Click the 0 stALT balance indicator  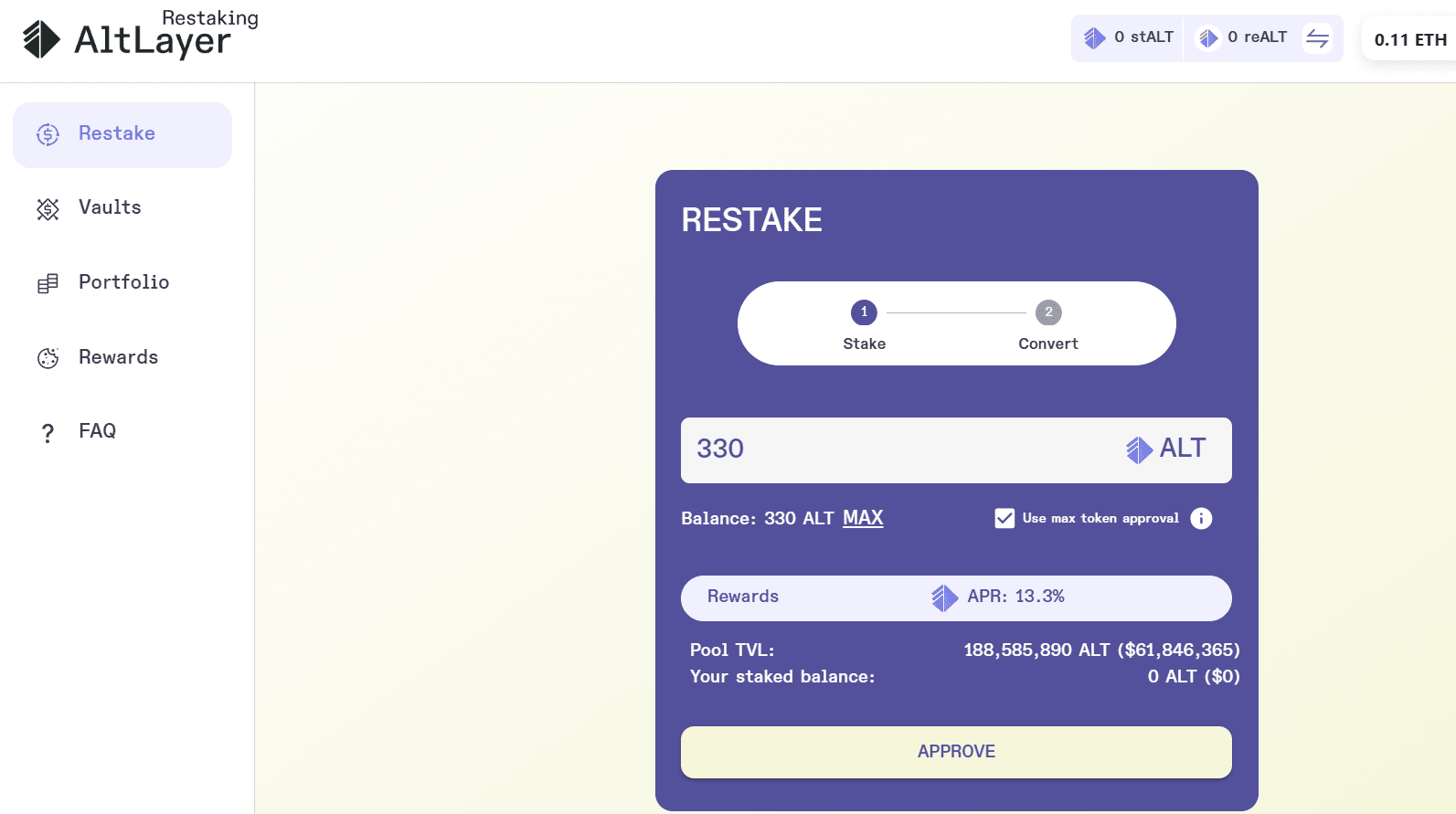pyautogui.click(x=1128, y=37)
